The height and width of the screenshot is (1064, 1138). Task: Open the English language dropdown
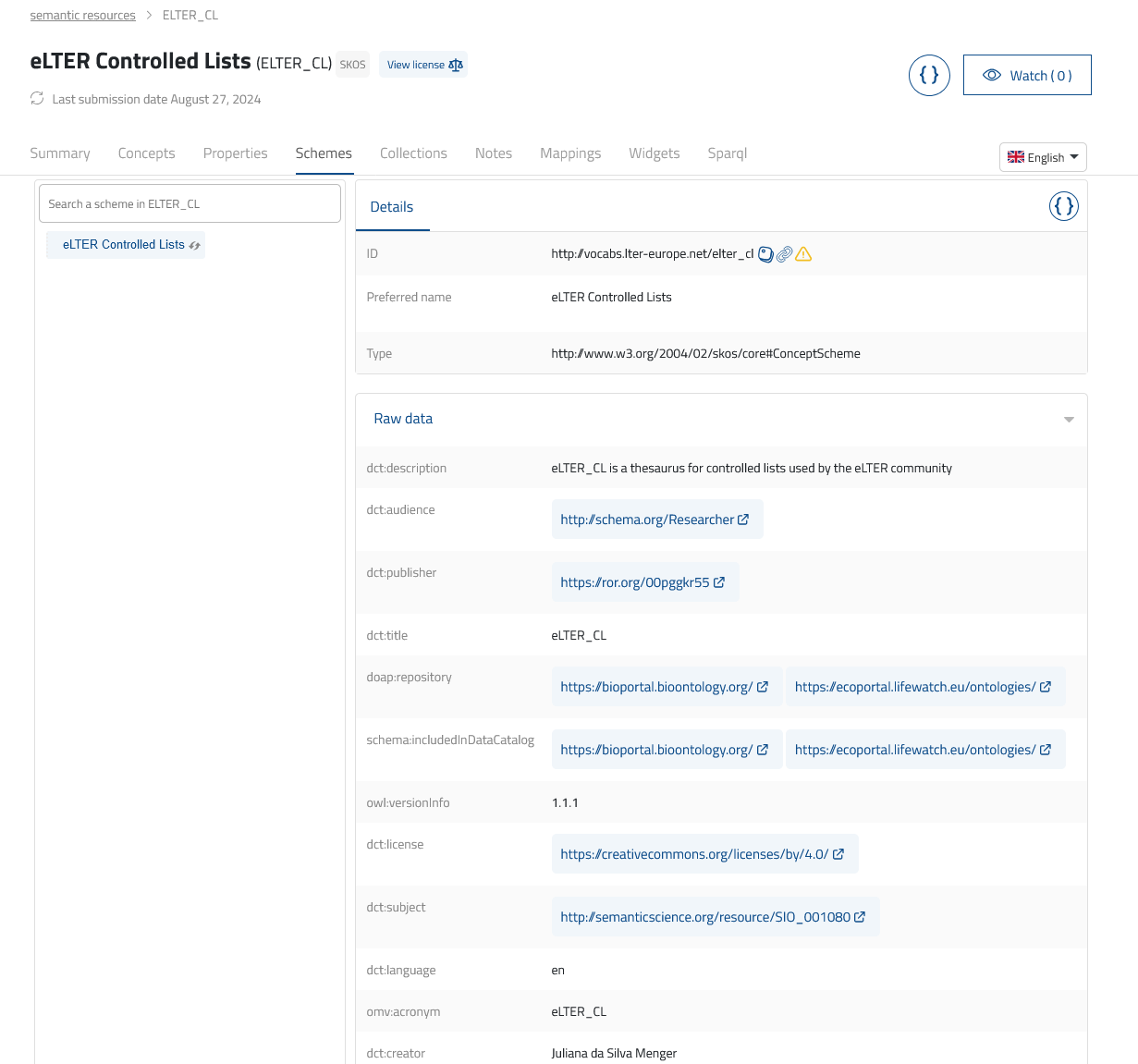(1043, 157)
